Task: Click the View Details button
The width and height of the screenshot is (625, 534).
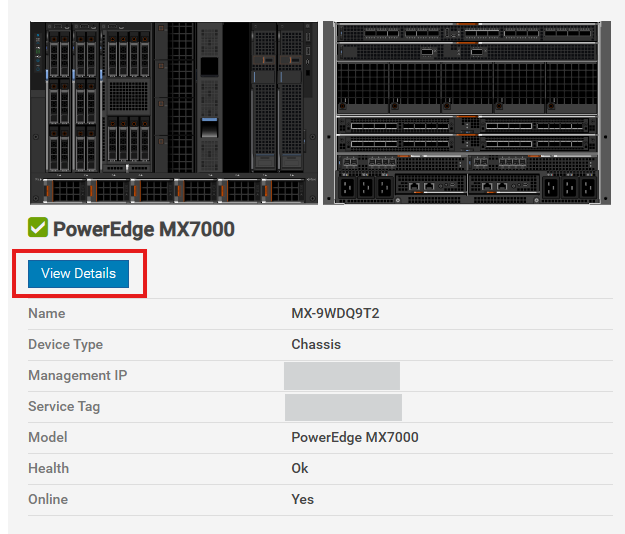Action: point(78,274)
